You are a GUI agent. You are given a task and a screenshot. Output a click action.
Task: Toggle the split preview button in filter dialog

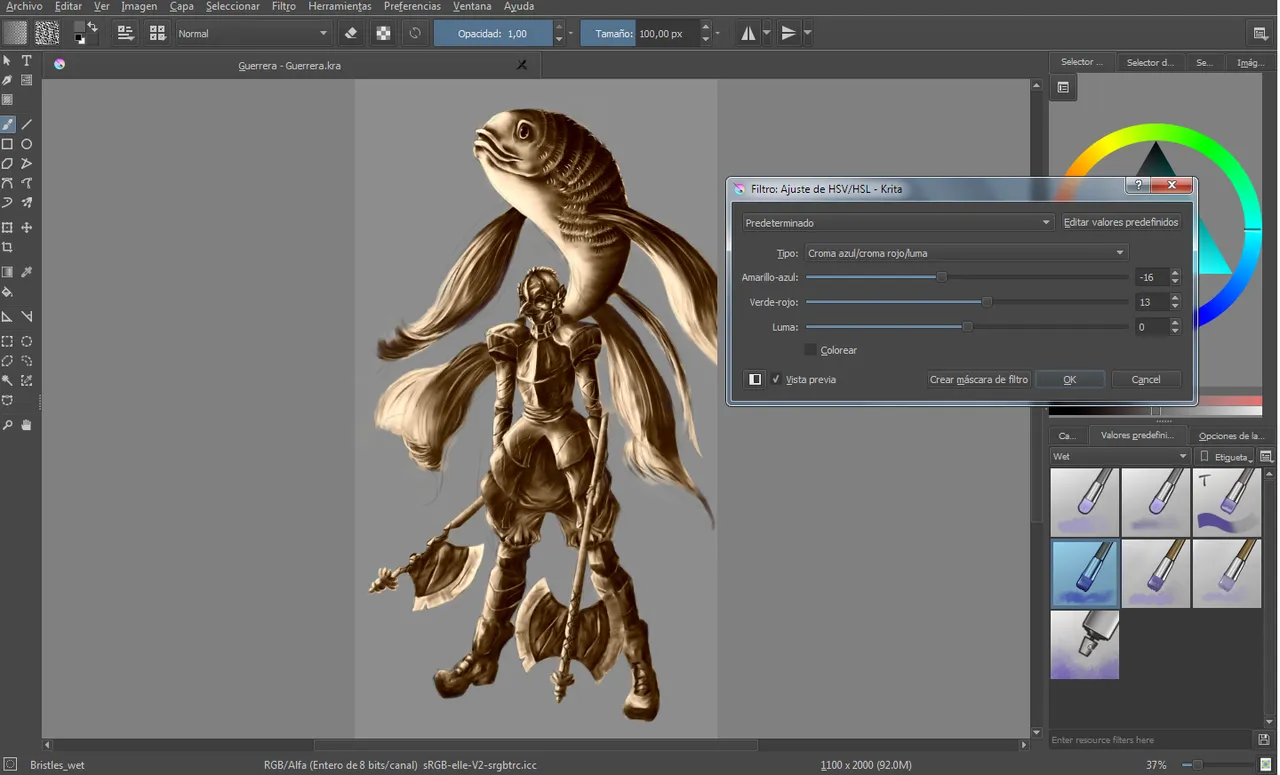click(755, 379)
